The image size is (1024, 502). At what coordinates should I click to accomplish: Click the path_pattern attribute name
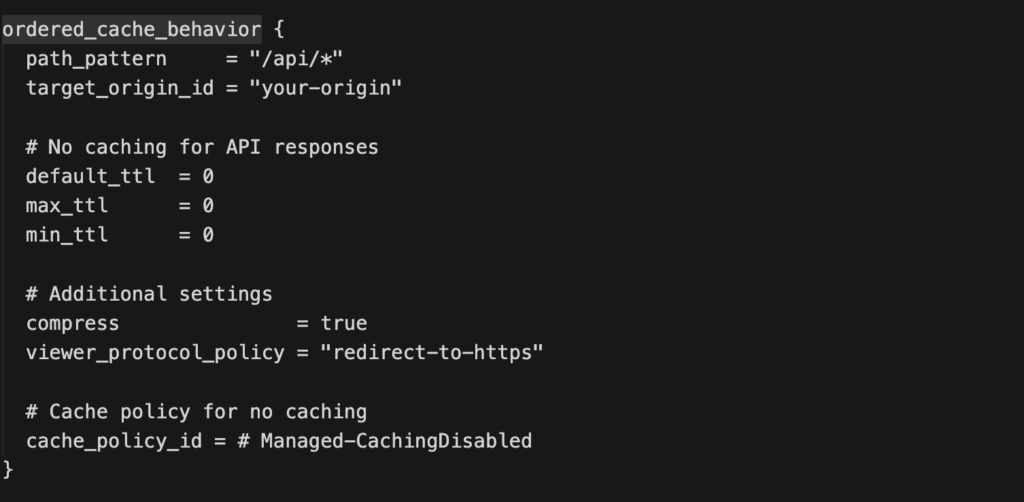click(x=96, y=58)
